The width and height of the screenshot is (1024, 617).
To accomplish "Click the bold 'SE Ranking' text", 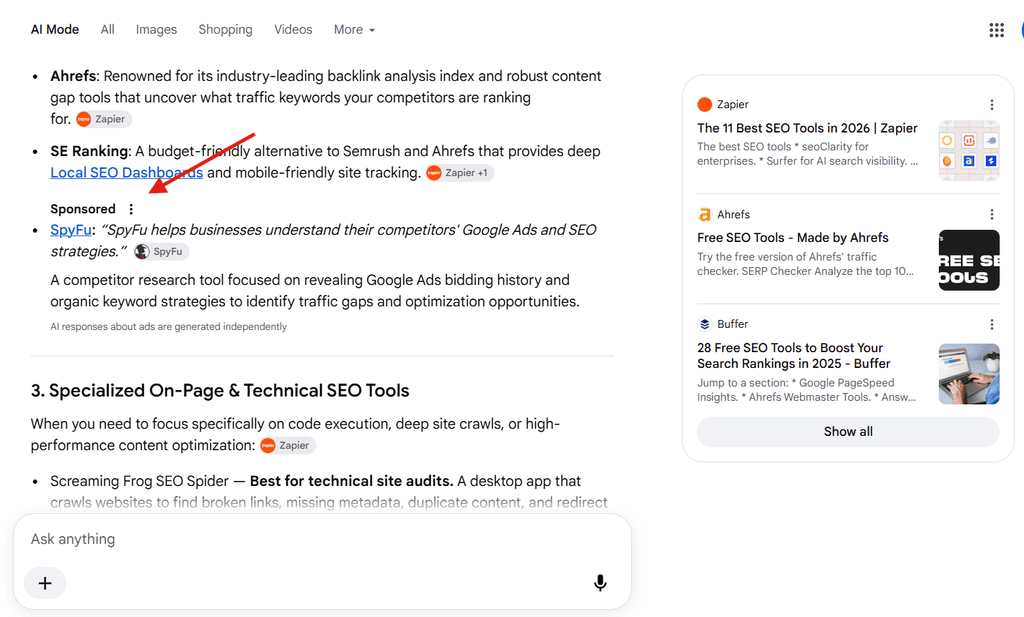I will click(x=89, y=151).
